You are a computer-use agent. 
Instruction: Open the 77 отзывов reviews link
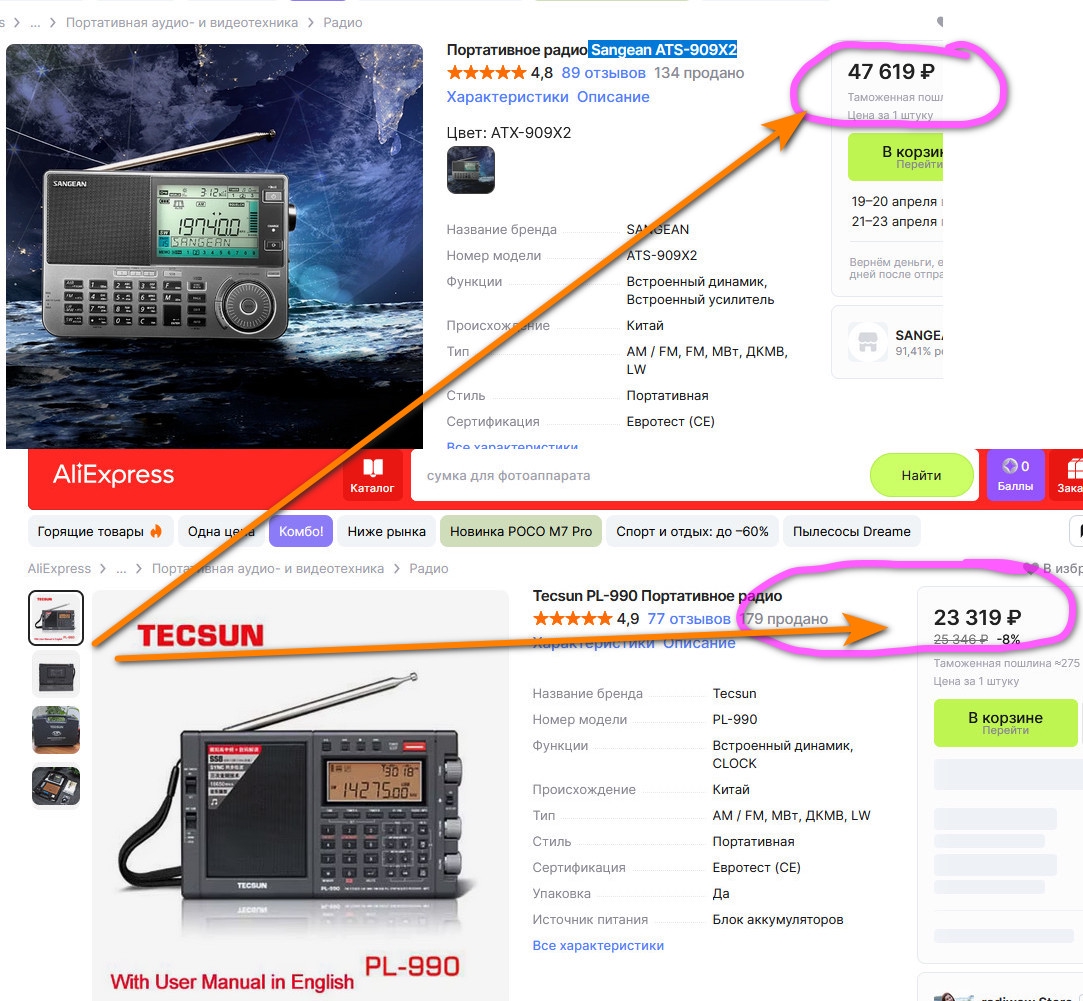point(689,618)
